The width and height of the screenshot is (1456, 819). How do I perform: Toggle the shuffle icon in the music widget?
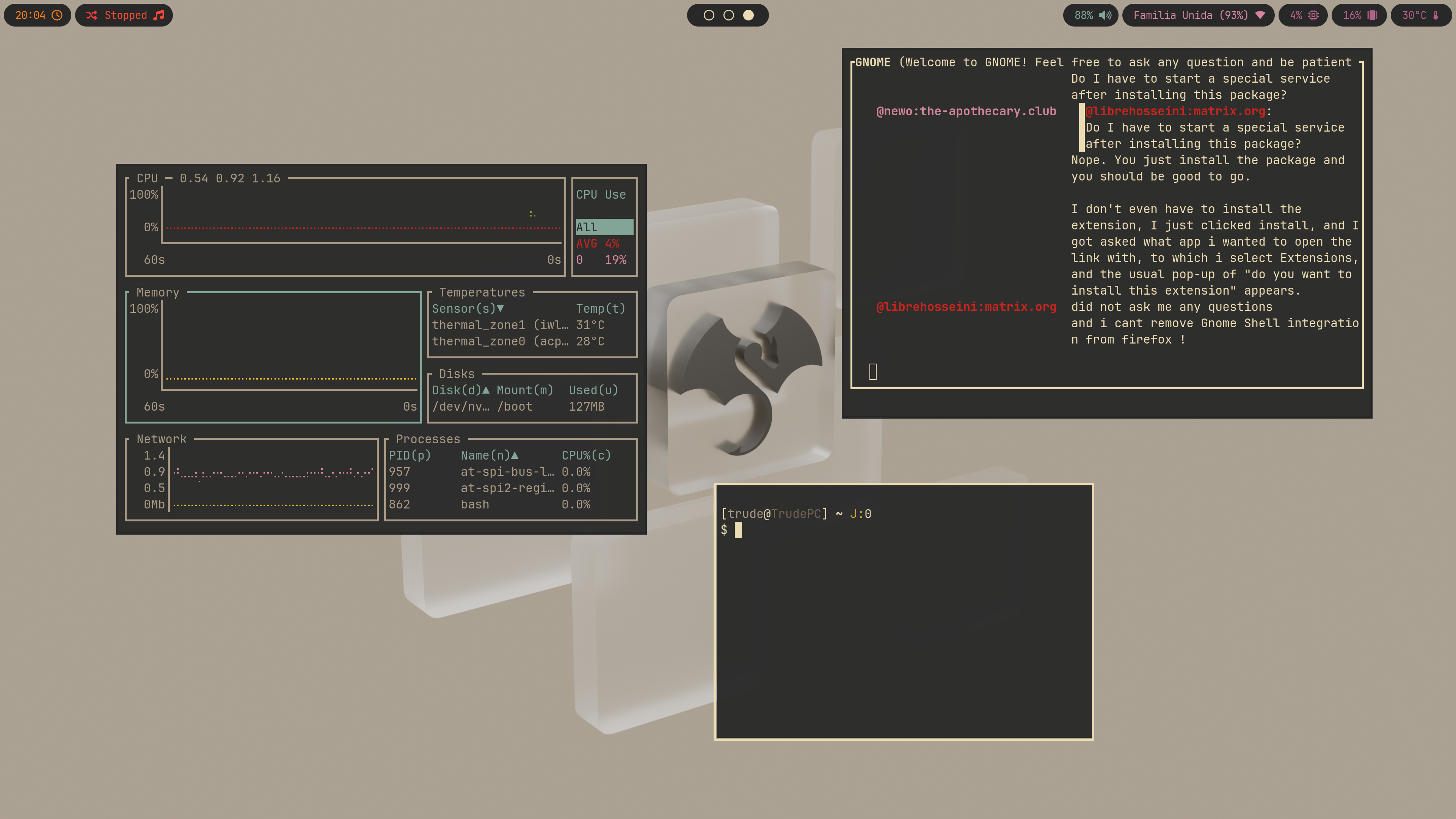91,15
